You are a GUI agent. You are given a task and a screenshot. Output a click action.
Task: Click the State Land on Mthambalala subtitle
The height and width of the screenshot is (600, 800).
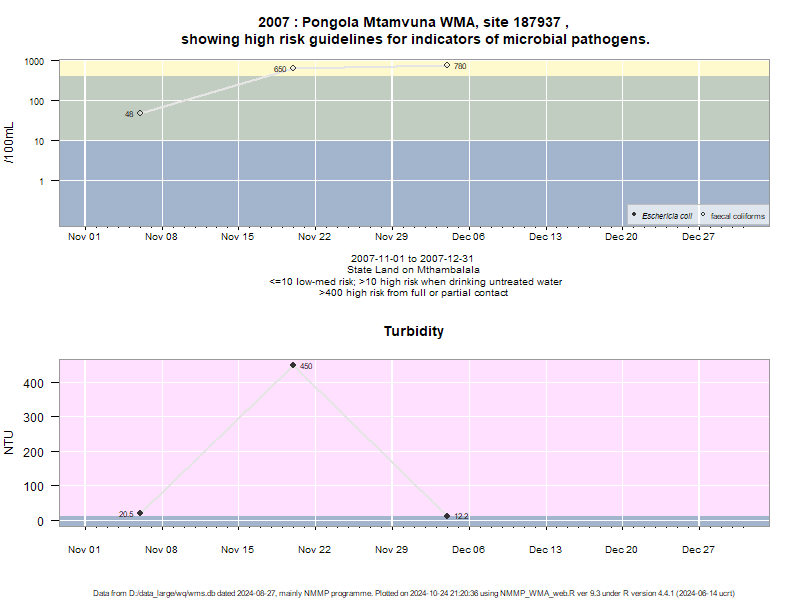[x=413, y=269]
